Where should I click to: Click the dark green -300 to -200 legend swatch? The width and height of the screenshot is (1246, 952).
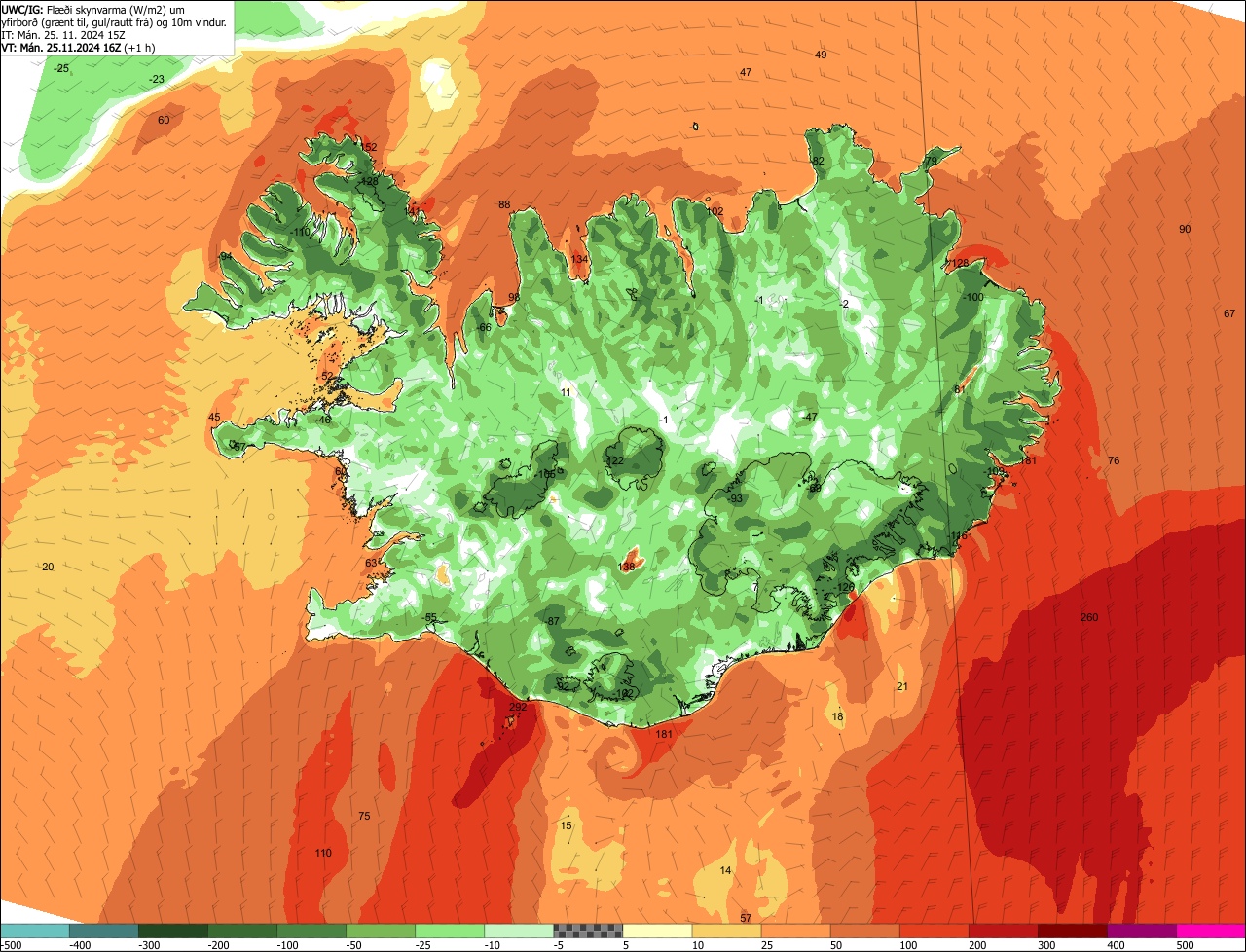coord(172,932)
